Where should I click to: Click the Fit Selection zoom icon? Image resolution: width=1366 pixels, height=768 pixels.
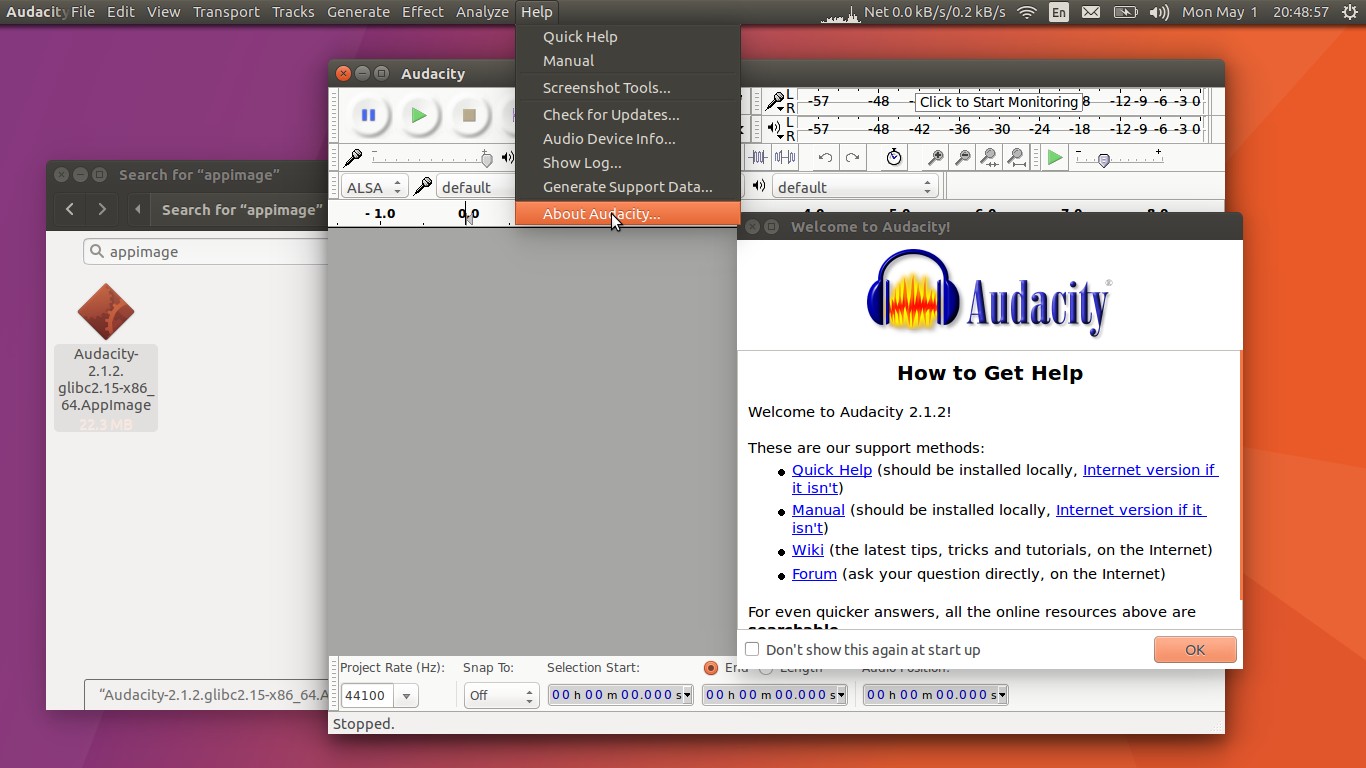990,157
